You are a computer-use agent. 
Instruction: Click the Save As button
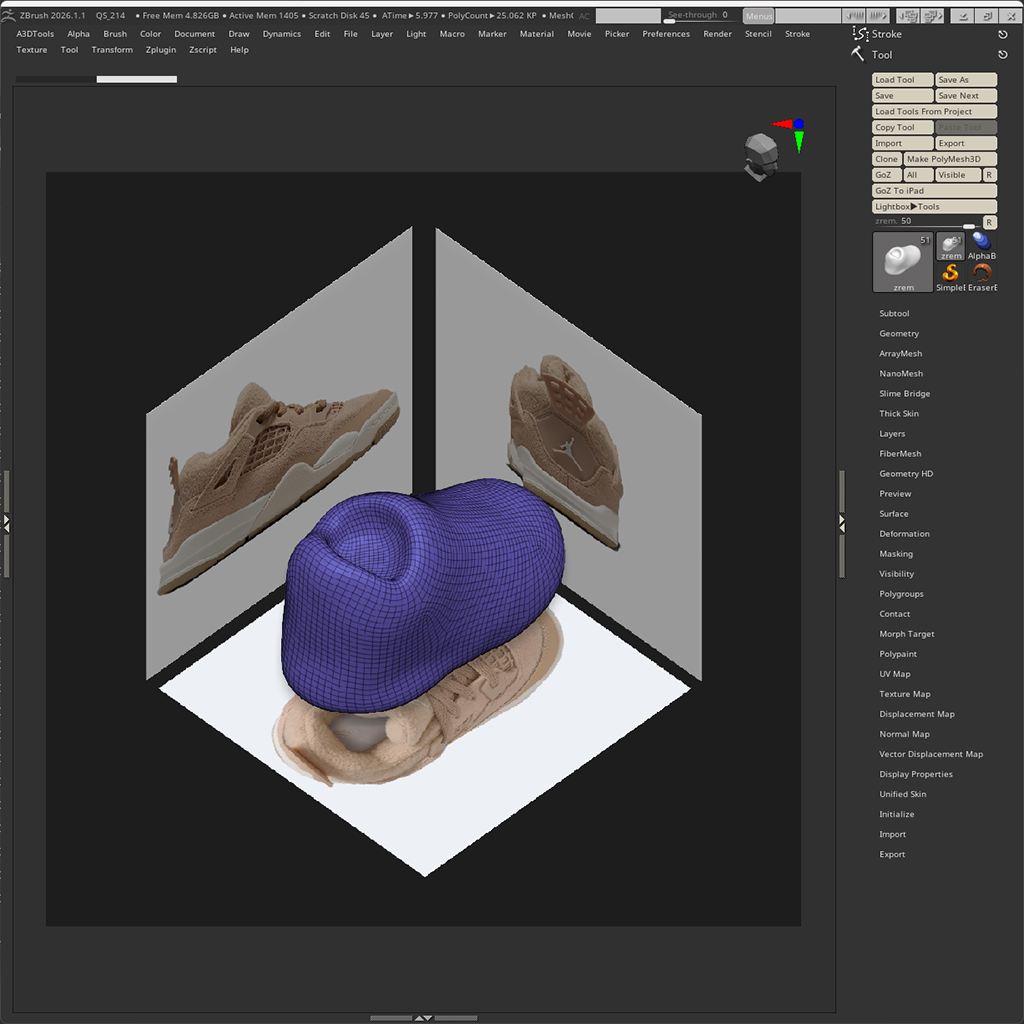(966, 80)
